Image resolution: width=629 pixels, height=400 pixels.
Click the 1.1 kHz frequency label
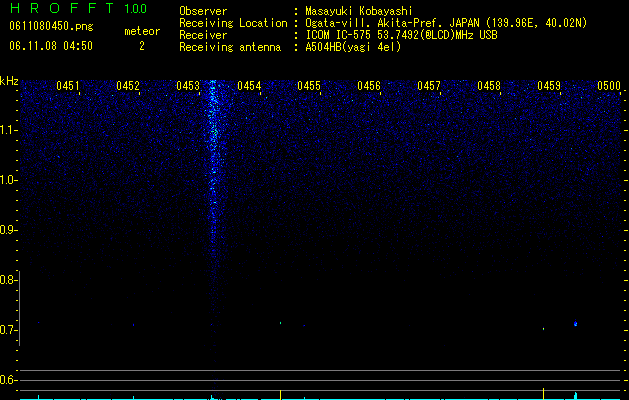point(8,130)
